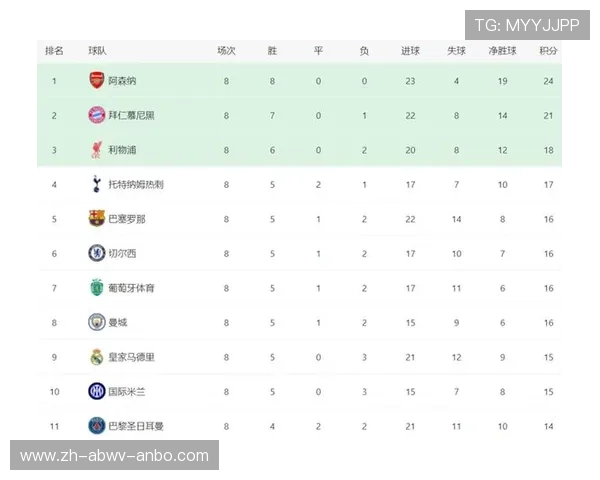The image size is (600, 480).
Task: Select the 巴黎圣日耳曼 team name
Action: pyautogui.click(x=136, y=426)
